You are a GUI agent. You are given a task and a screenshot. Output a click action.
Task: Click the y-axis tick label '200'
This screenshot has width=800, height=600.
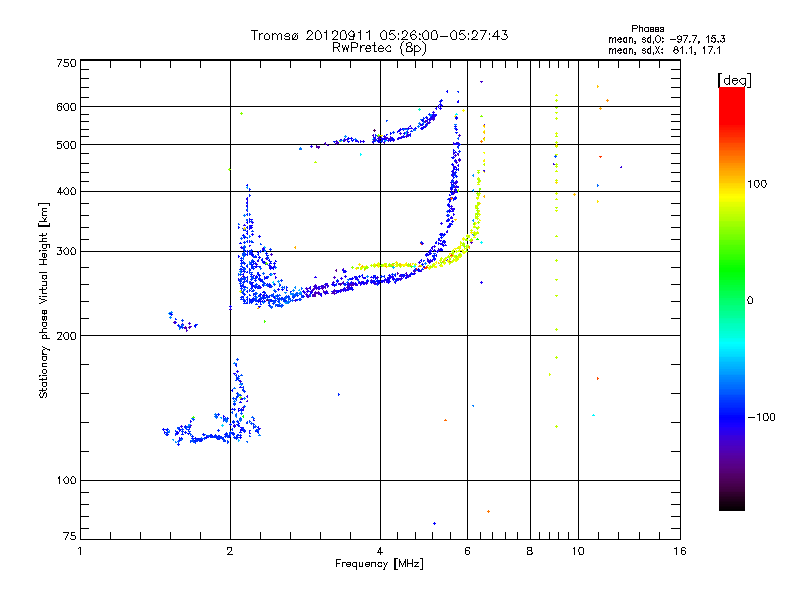pos(67,336)
